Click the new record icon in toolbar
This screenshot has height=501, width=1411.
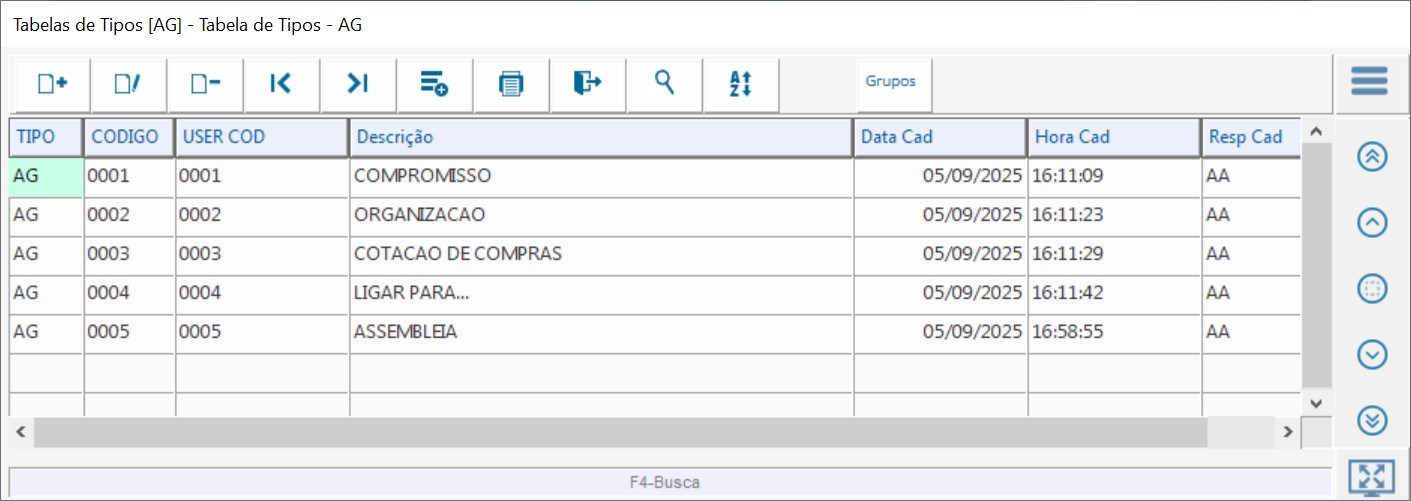(x=52, y=84)
